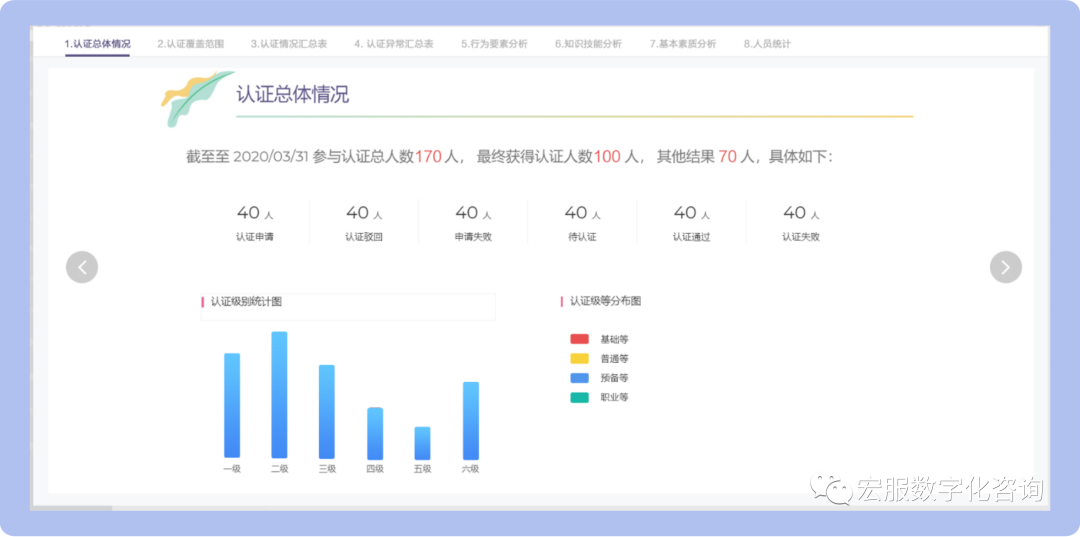Open the 8.人员统计 tab

pos(767,44)
